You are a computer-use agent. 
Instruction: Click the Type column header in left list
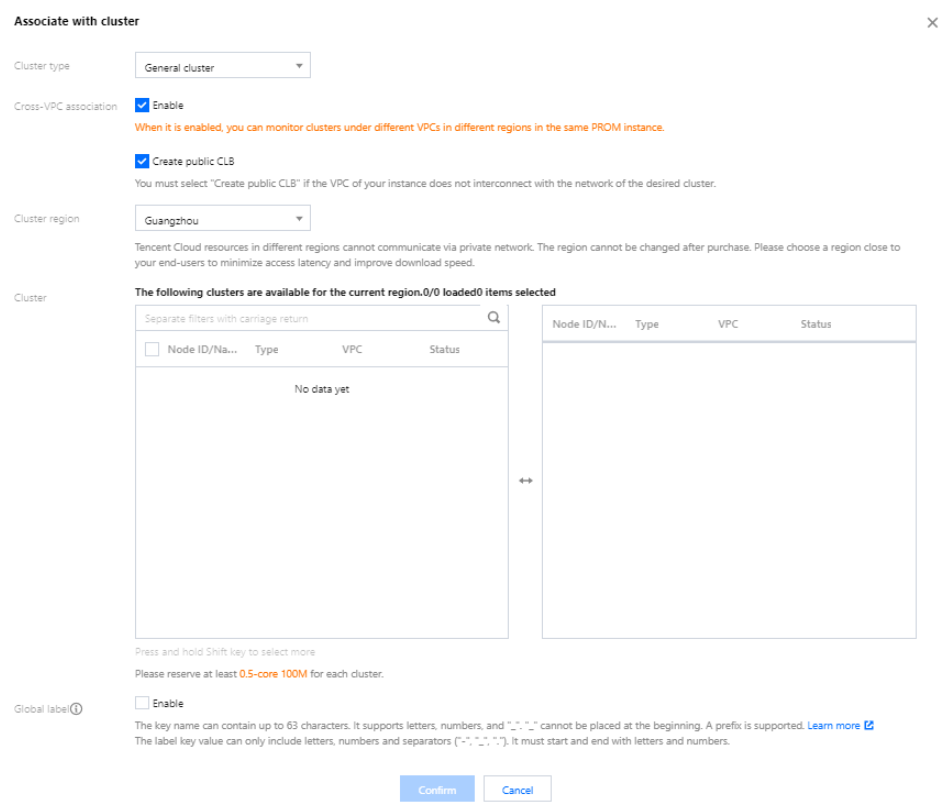click(x=267, y=350)
